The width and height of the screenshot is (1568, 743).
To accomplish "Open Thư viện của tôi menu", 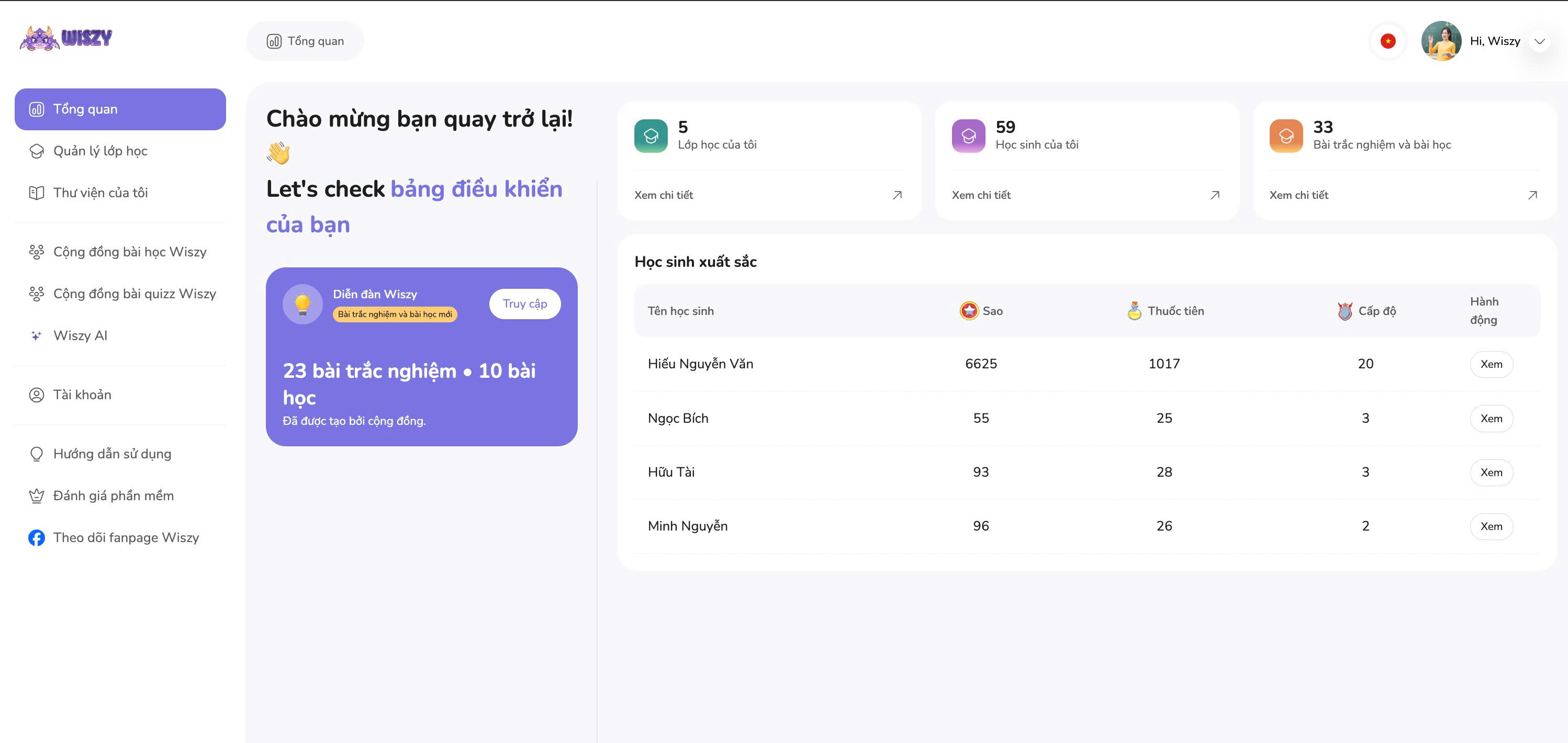I will point(100,193).
